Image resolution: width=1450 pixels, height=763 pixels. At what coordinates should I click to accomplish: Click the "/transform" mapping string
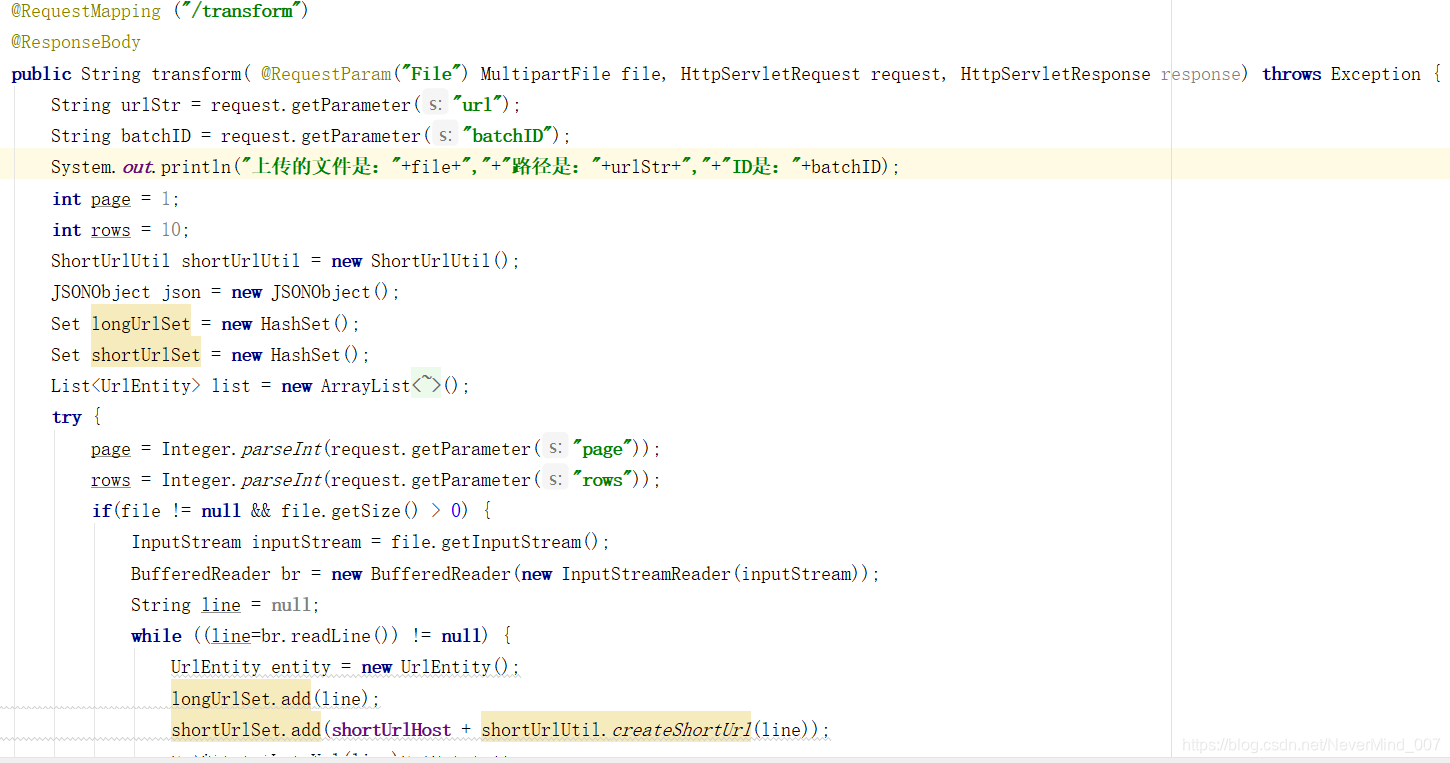pyautogui.click(x=240, y=11)
